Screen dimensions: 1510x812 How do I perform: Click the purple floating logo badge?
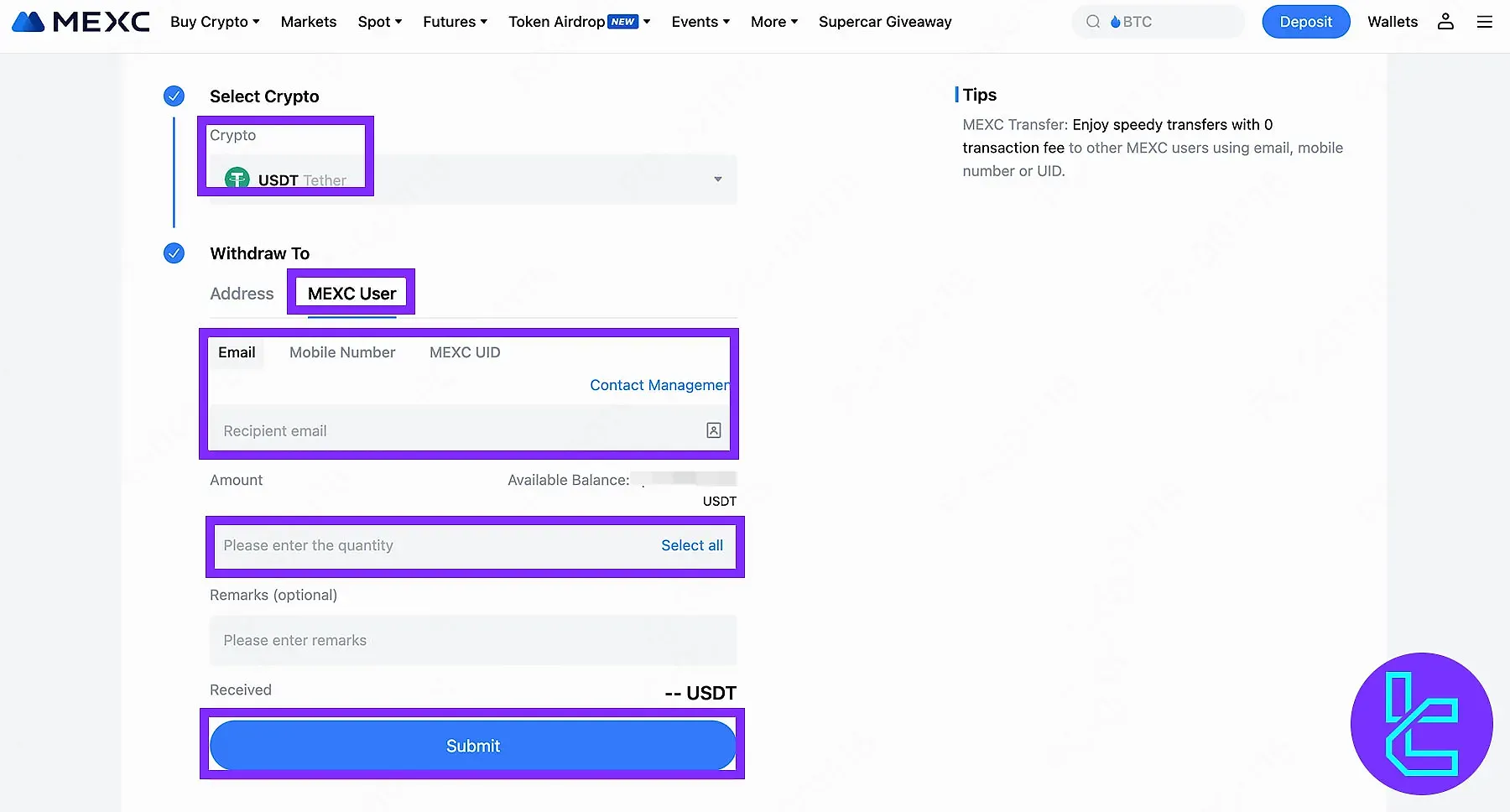click(x=1421, y=723)
